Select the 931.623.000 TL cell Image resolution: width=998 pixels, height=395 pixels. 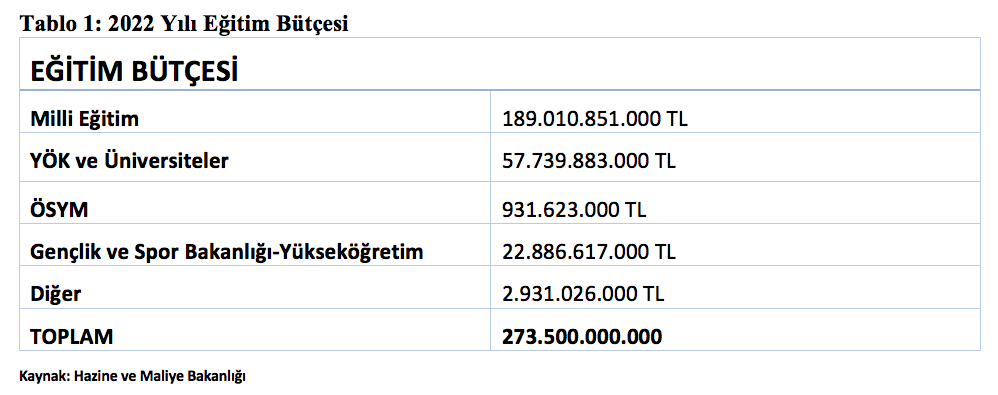pyautogui.click(x=574, y=209)
